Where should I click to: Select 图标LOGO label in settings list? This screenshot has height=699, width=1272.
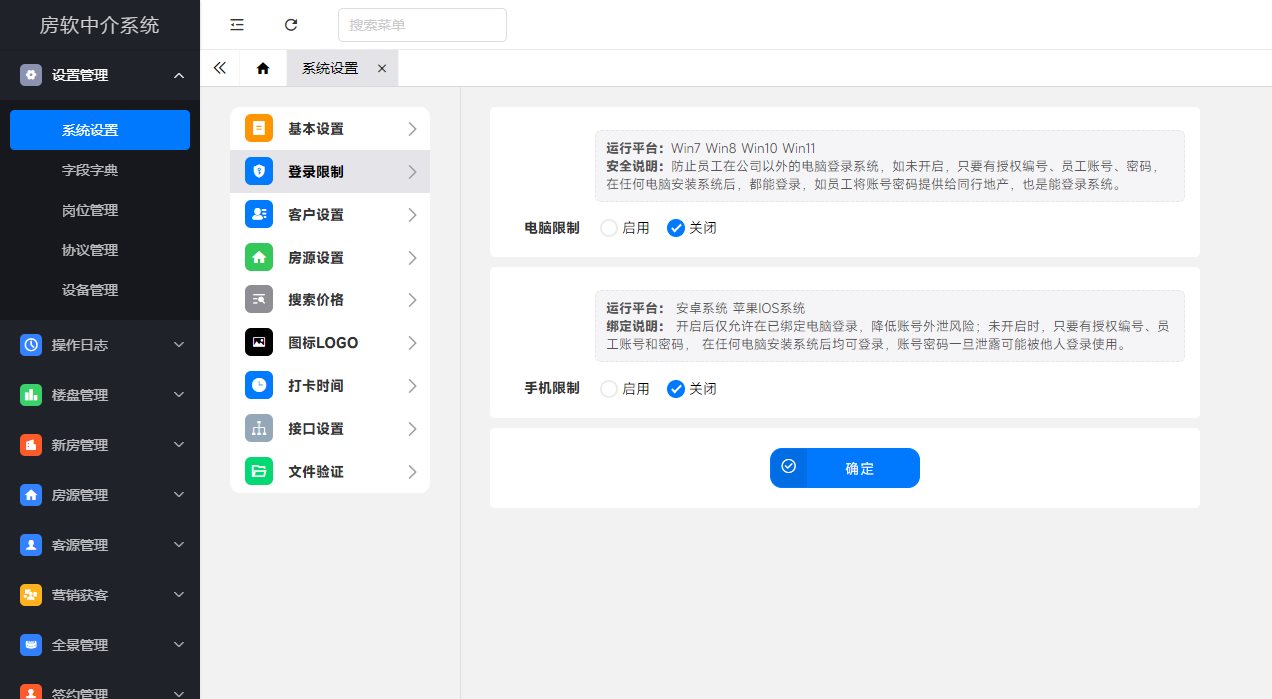(323, 343)
